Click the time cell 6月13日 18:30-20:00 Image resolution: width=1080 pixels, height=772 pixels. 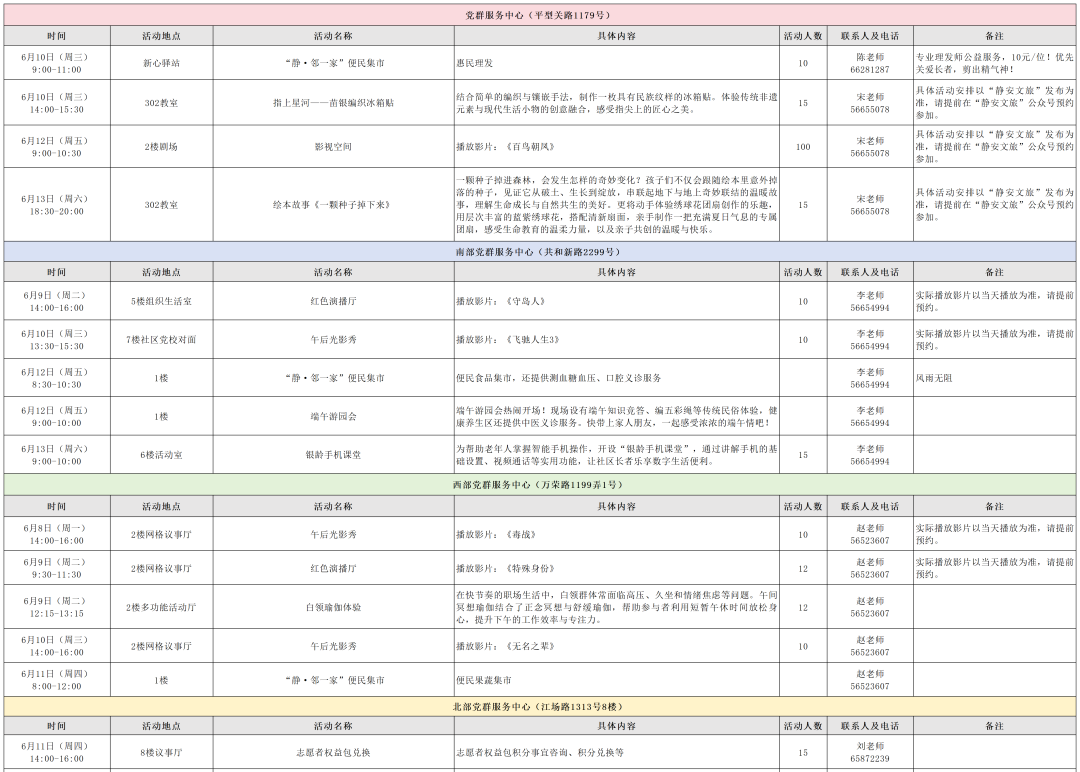pyautogui.click(x=56, y=205)
